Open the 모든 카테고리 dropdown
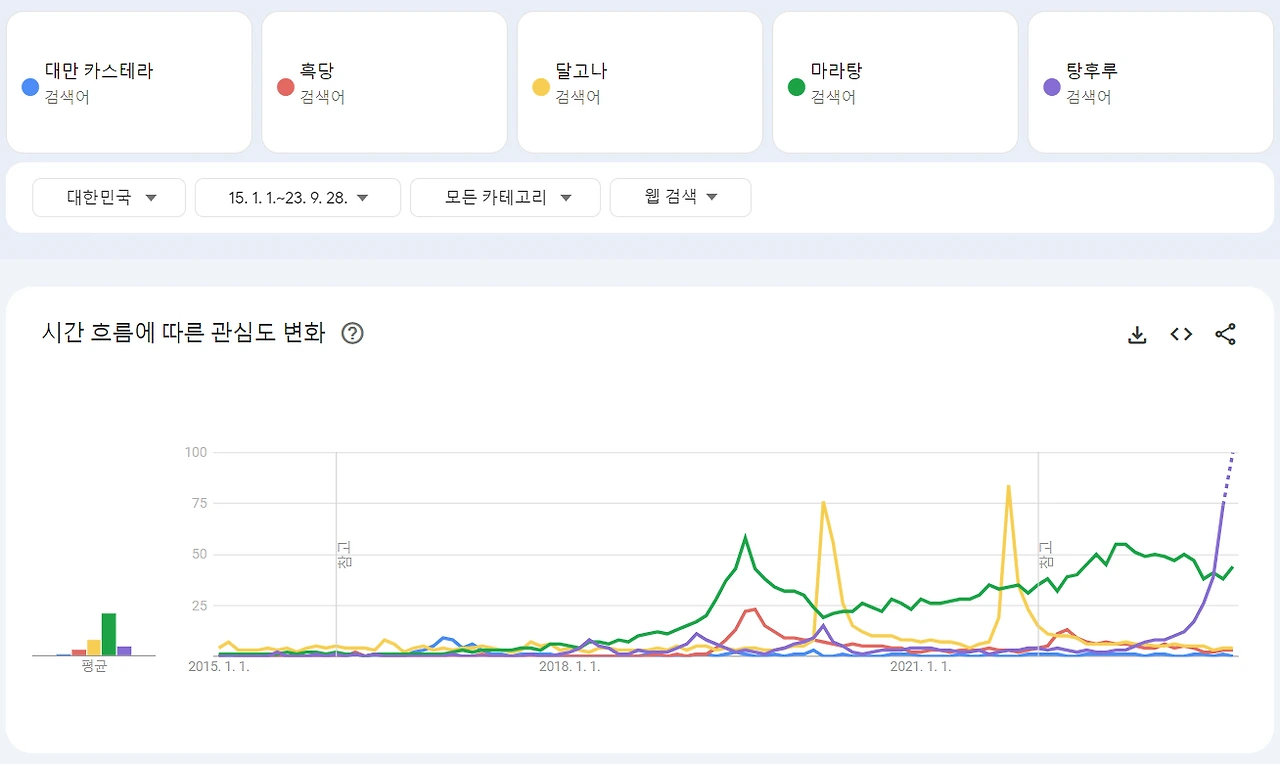 pyautogui.click(x=504, y=197)
